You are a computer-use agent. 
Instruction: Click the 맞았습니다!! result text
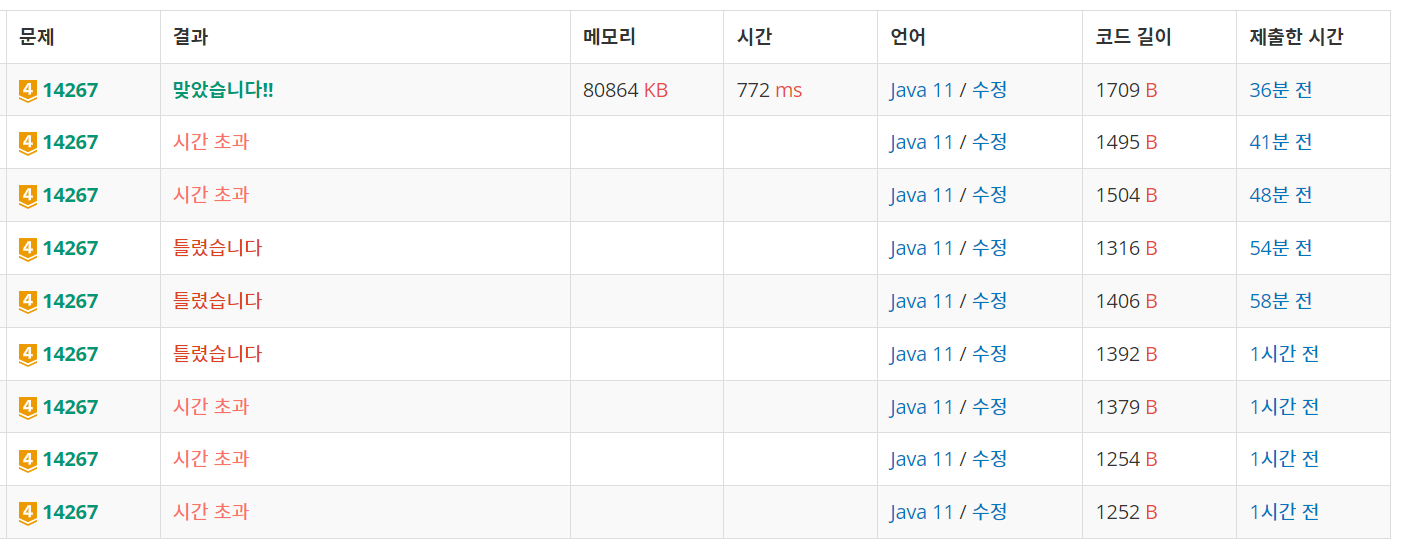[x=223, y=90]
